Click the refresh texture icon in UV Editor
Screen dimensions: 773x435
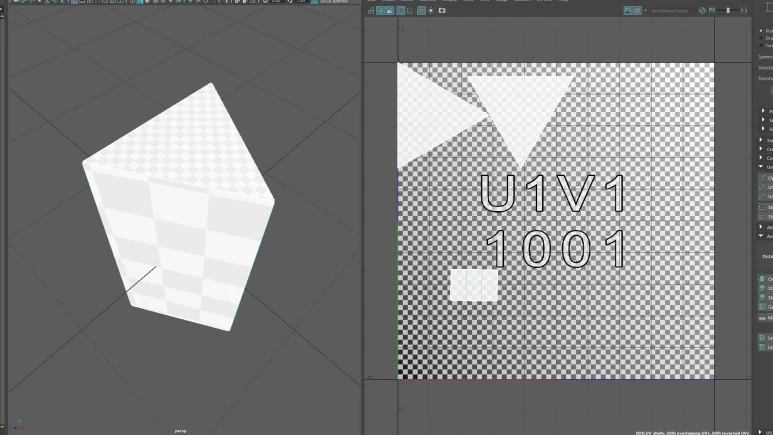703,10
